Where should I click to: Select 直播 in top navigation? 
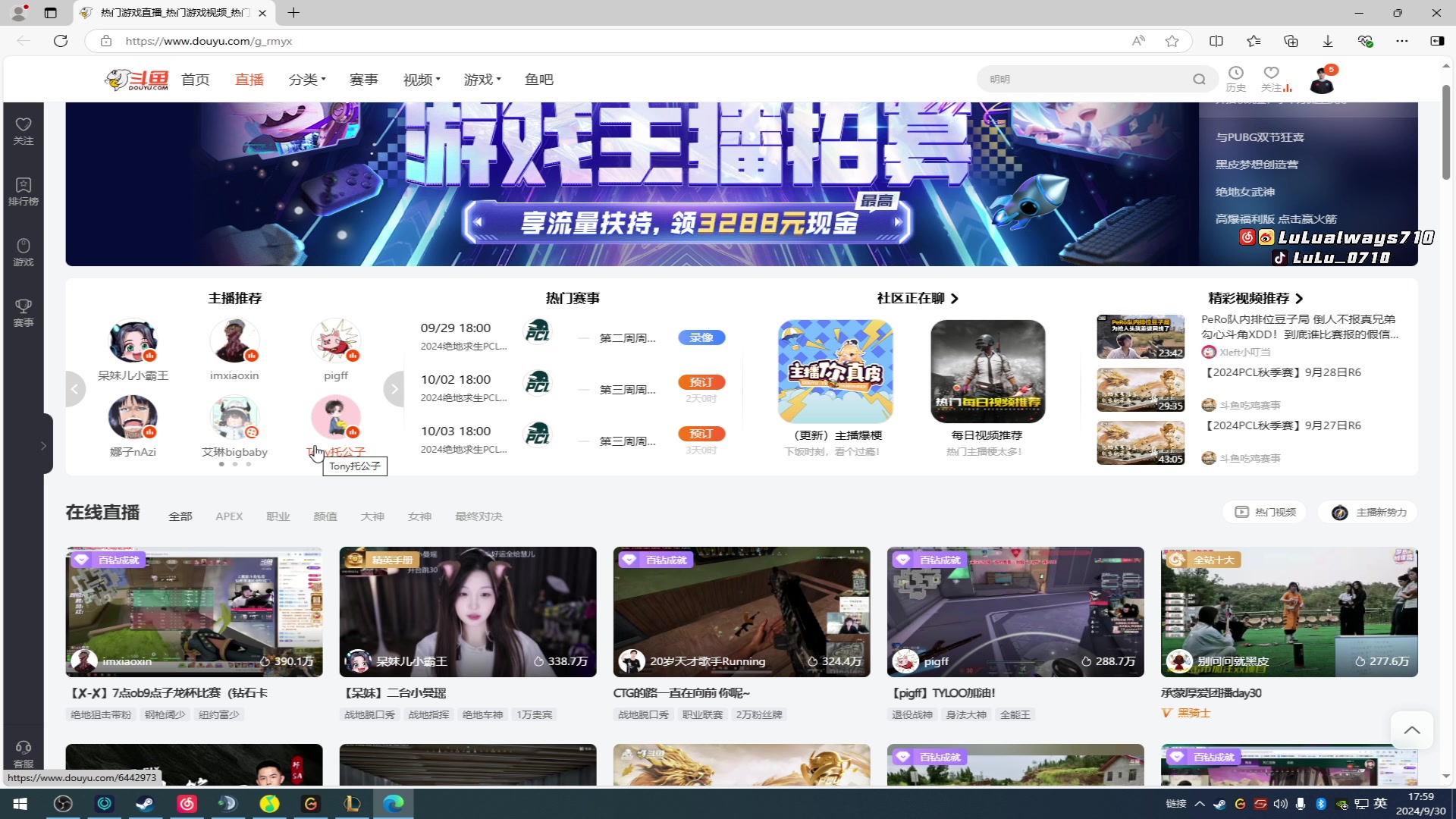249,80
